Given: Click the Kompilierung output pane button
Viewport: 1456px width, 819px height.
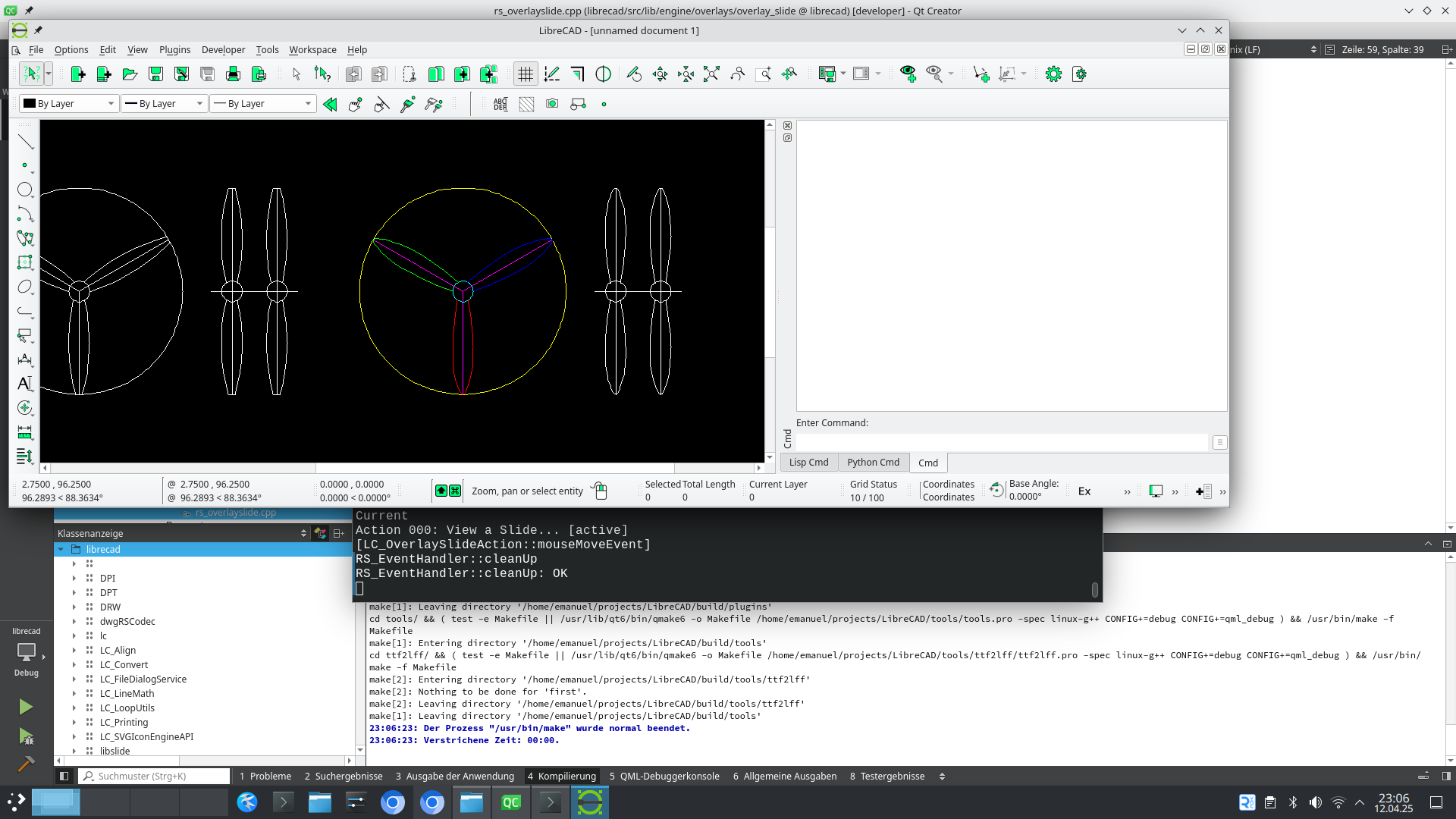Looking at the screenshot, I should click(x=562, y=776).
